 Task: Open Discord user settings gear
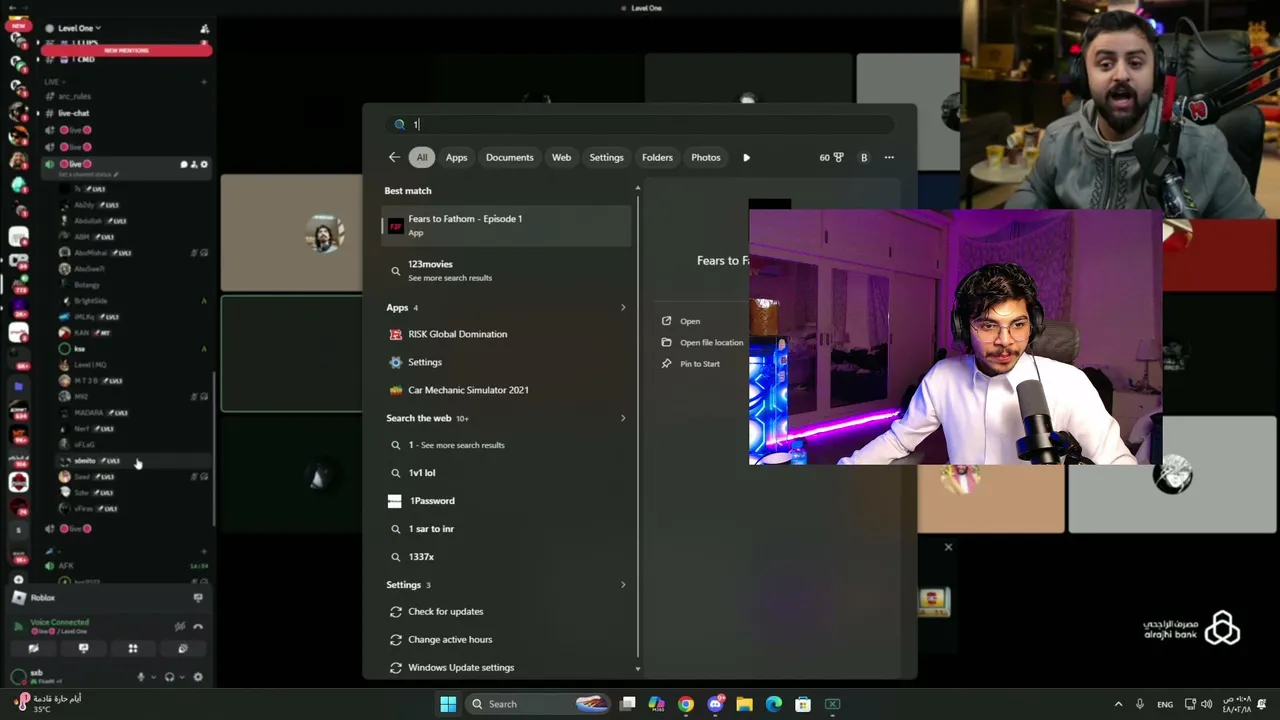198,677
